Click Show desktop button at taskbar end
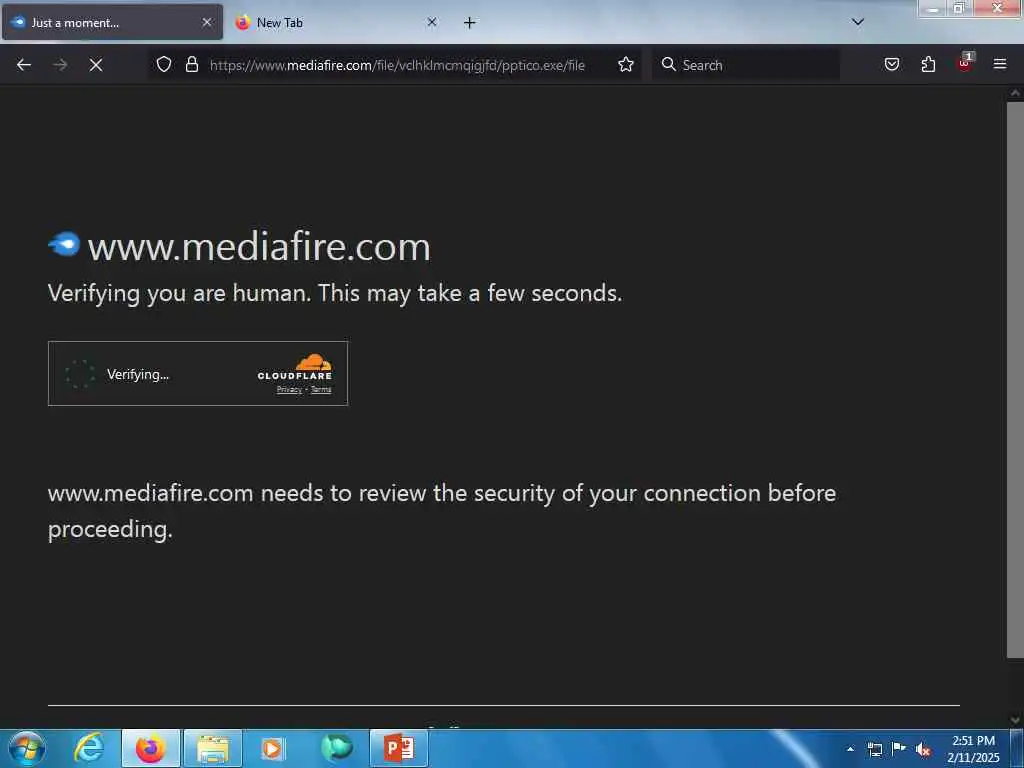The width and height of the screenshot is (1024, 768). pos(1017,748)
